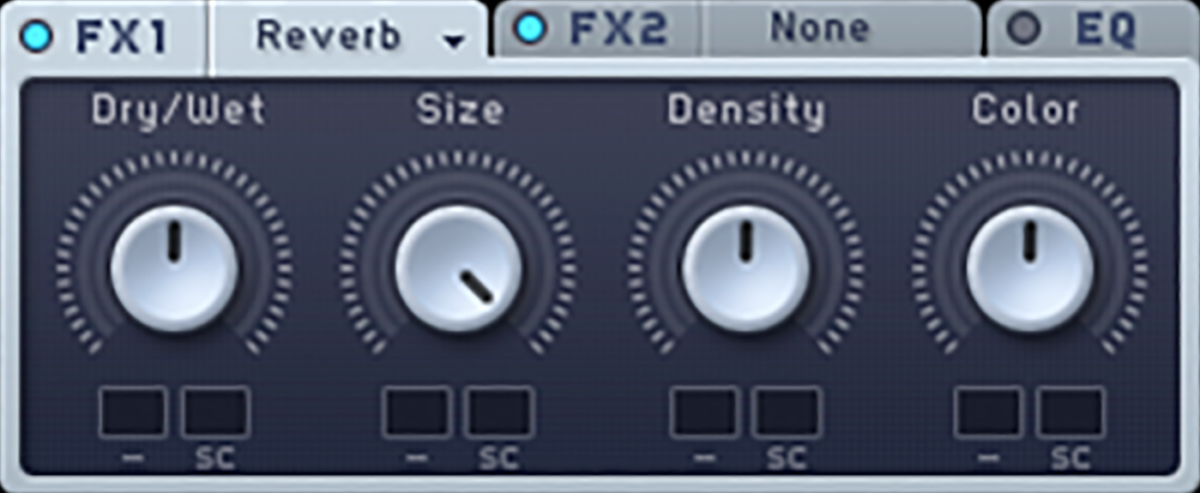Click the Reverb effect name field
Image resolution: width=1200 pixels, height=493 pixels.
coord(329,36)
